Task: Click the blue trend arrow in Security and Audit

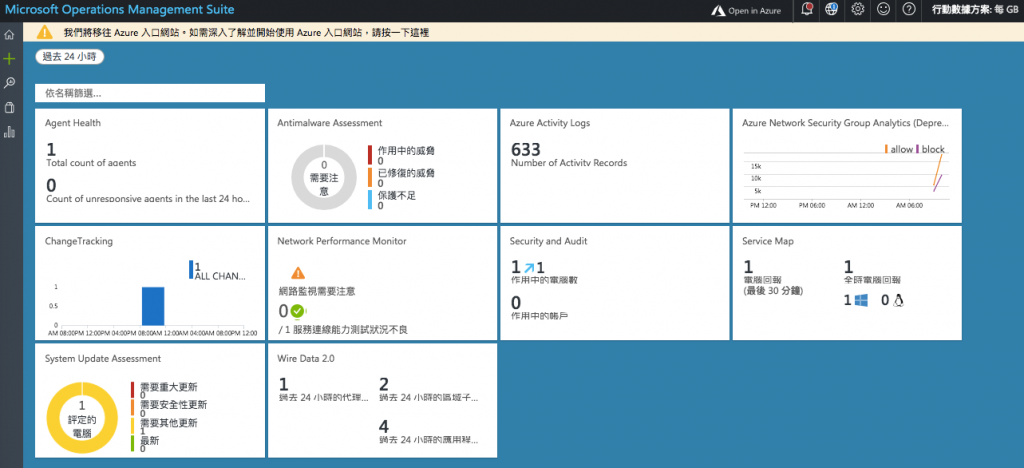Action: (x=528, y=267)
